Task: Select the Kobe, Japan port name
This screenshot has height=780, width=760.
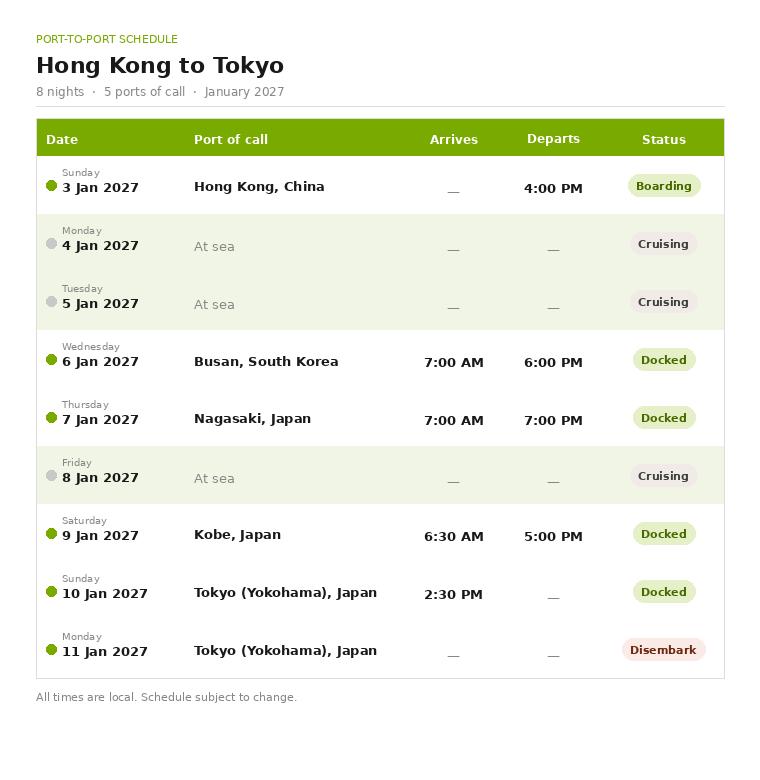Action: coord(237,535)
